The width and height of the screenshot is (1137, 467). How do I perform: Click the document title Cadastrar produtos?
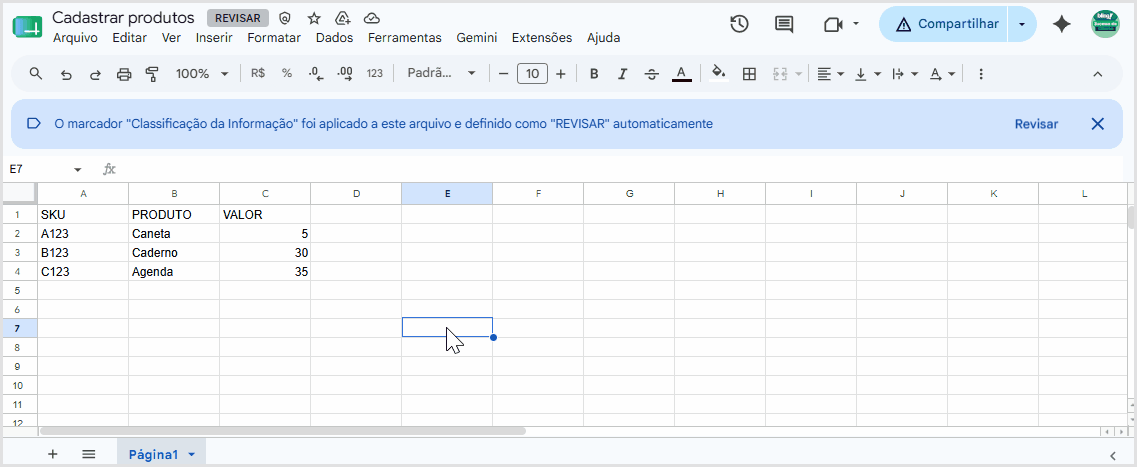(123, 17)
